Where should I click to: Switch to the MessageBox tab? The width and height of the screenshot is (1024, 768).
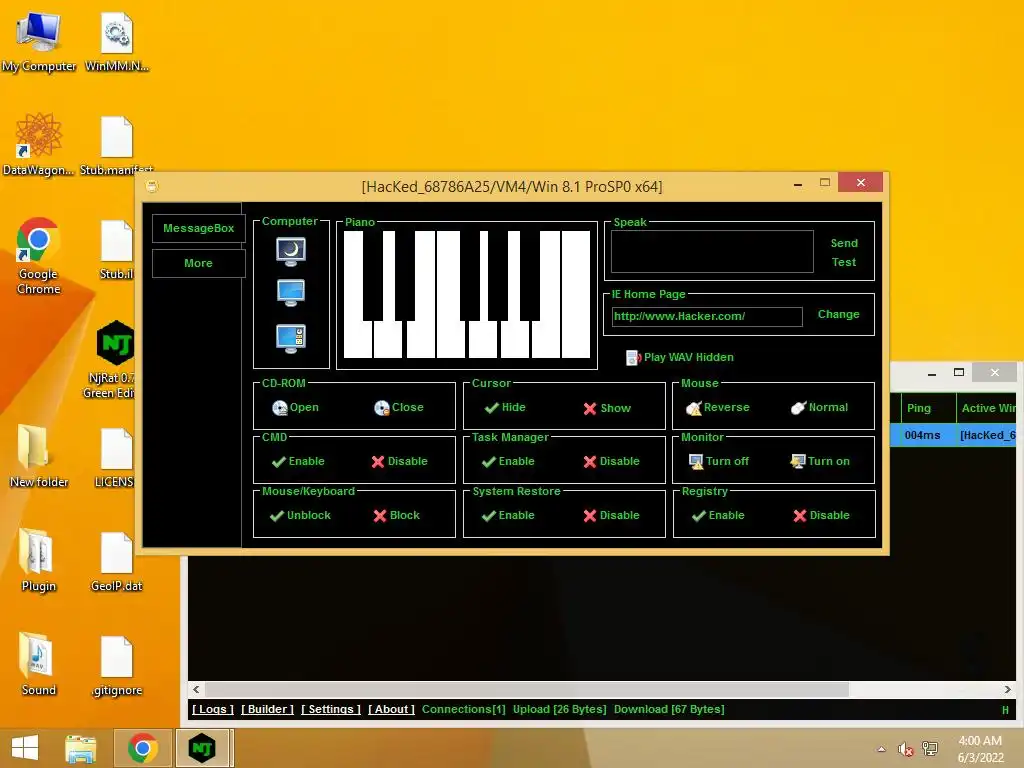(199, 228)
